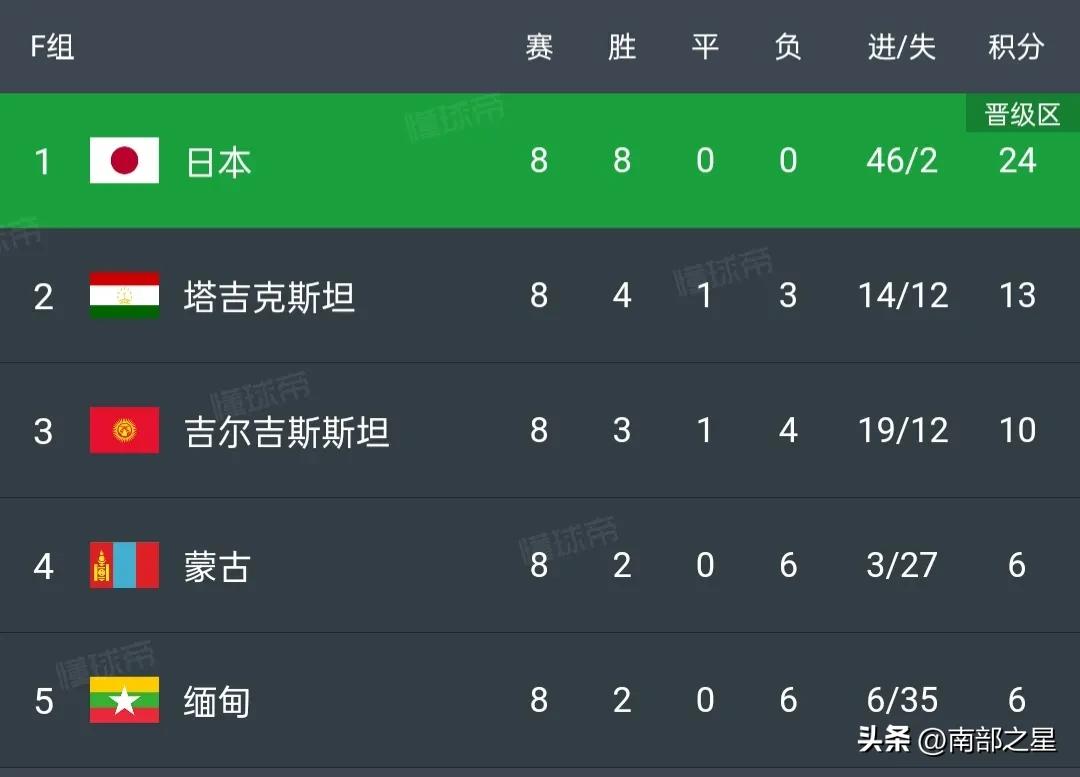Click the F组 group label
Screen dimensions: 1080x777
tap(52, 47)
